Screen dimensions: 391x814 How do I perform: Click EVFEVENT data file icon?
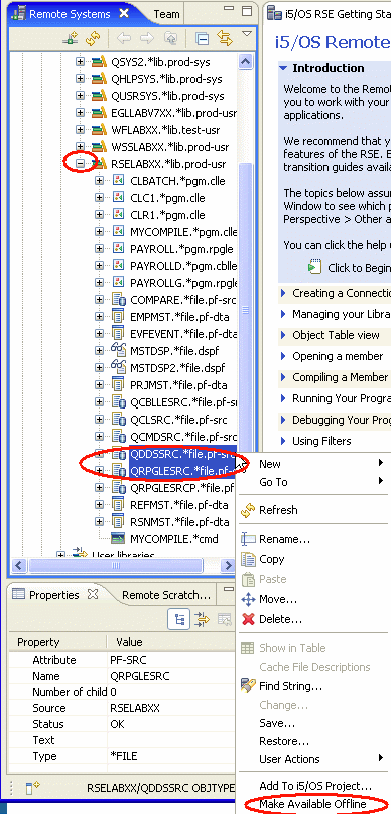tap(118, 334)
